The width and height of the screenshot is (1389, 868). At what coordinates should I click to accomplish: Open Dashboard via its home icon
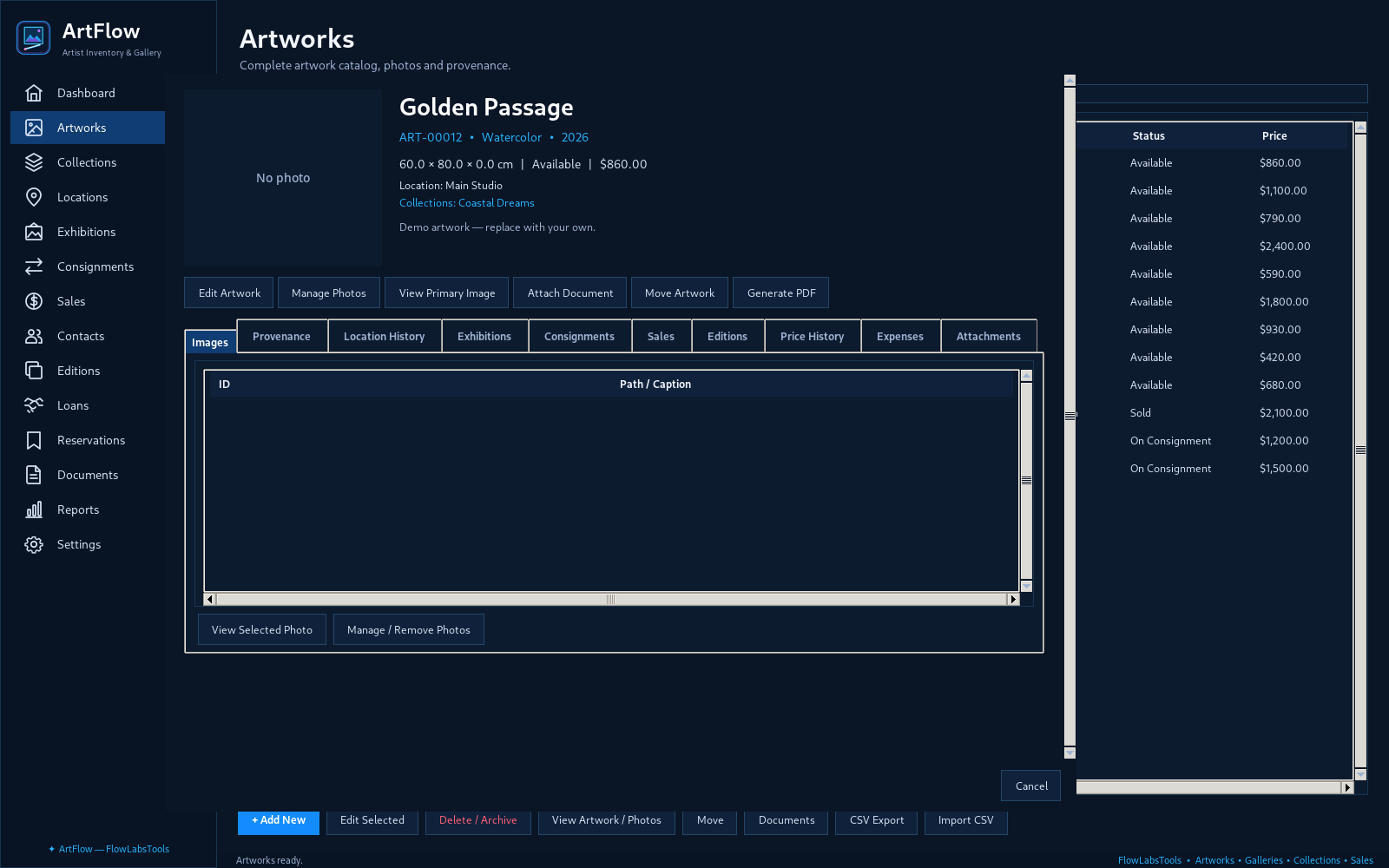[x=34, y=93]
